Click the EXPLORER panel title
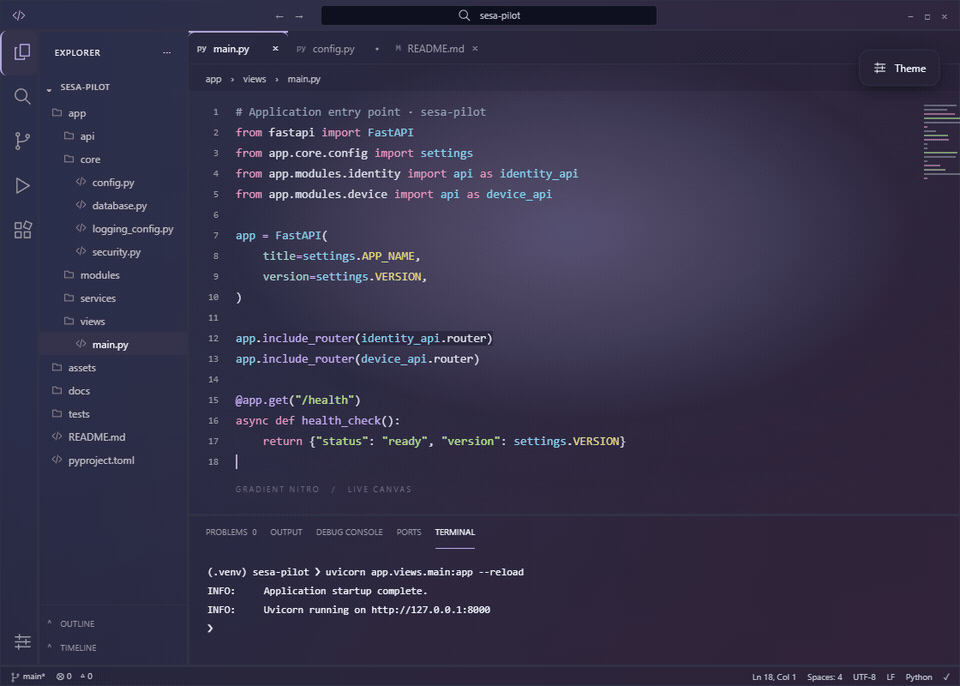The width and height of the screenshot is (960, 686). 77,53
